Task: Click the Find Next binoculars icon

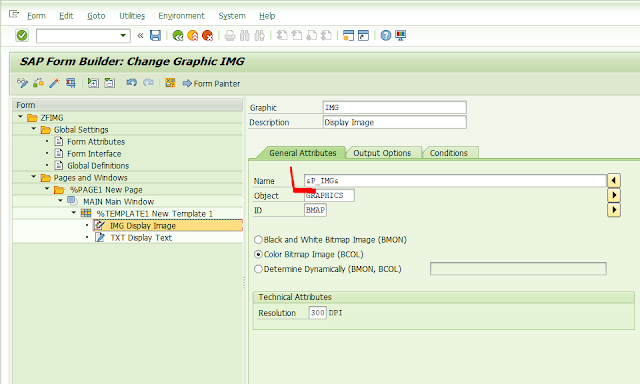Action: [x=260, y=36]
